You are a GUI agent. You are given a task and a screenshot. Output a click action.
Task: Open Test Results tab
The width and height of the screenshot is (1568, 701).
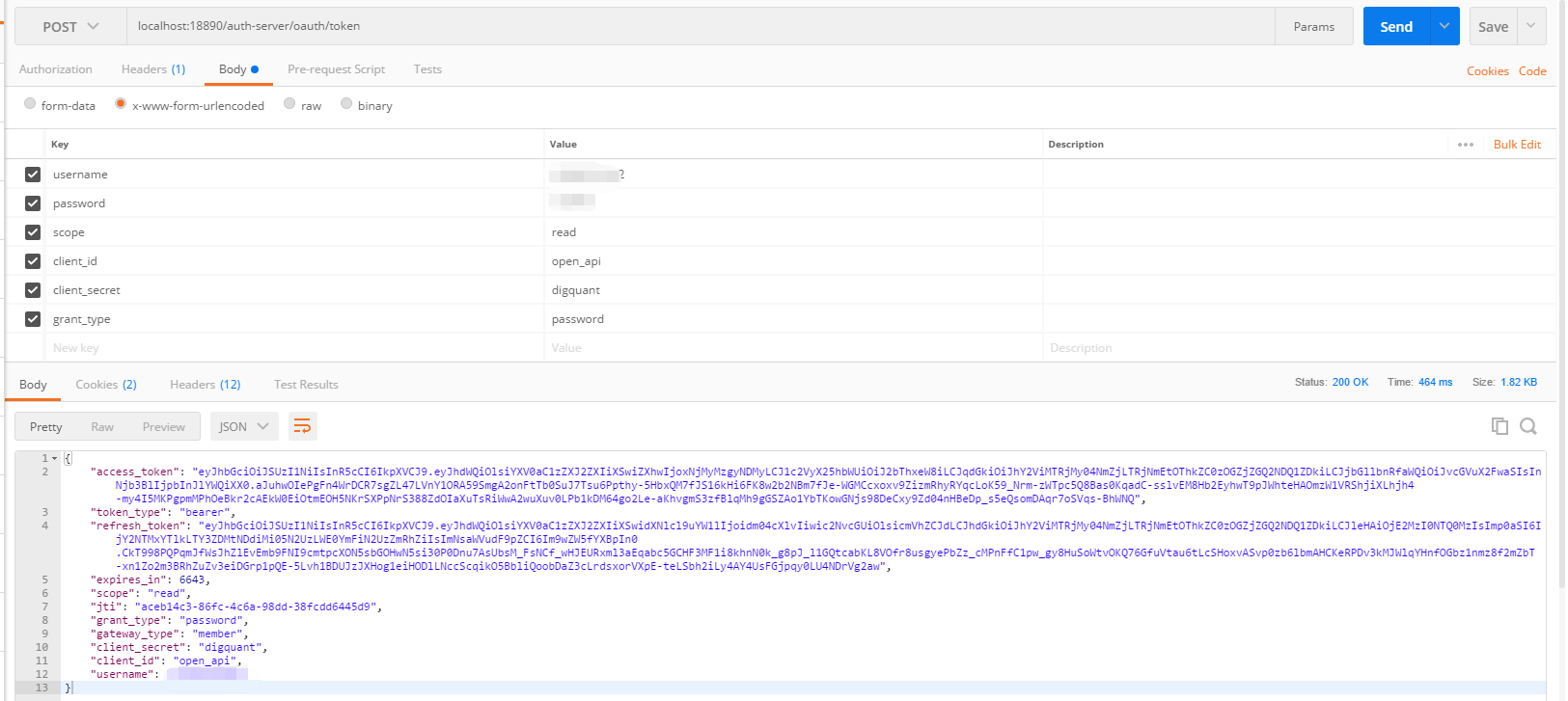coord(306,385)
